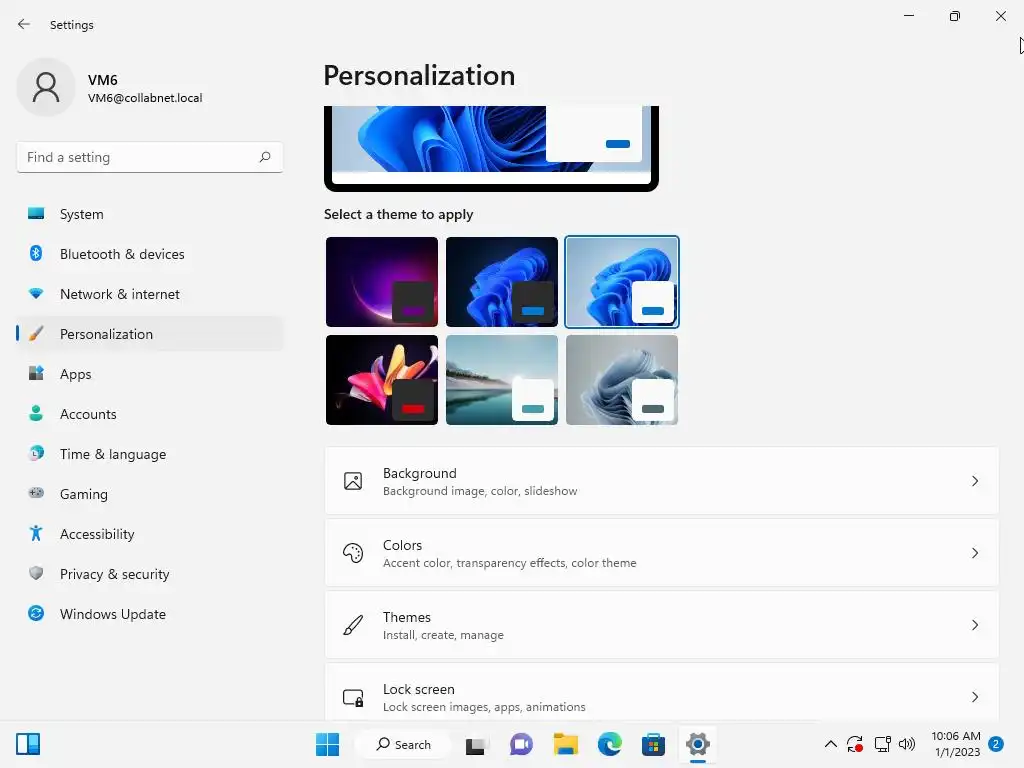Expand the Colors settings chevron
The image size is (1024, 768).
click(974, 553)
